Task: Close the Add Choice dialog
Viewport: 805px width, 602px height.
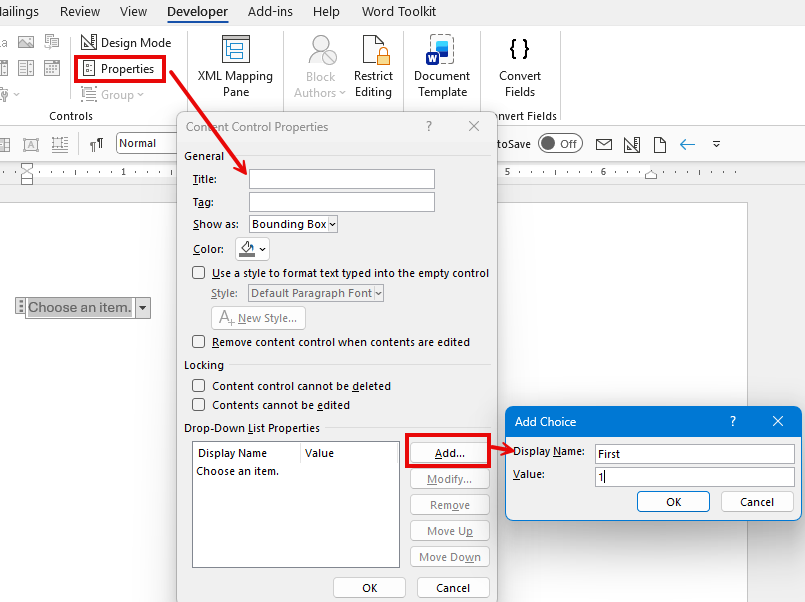Action: [778, 421]
